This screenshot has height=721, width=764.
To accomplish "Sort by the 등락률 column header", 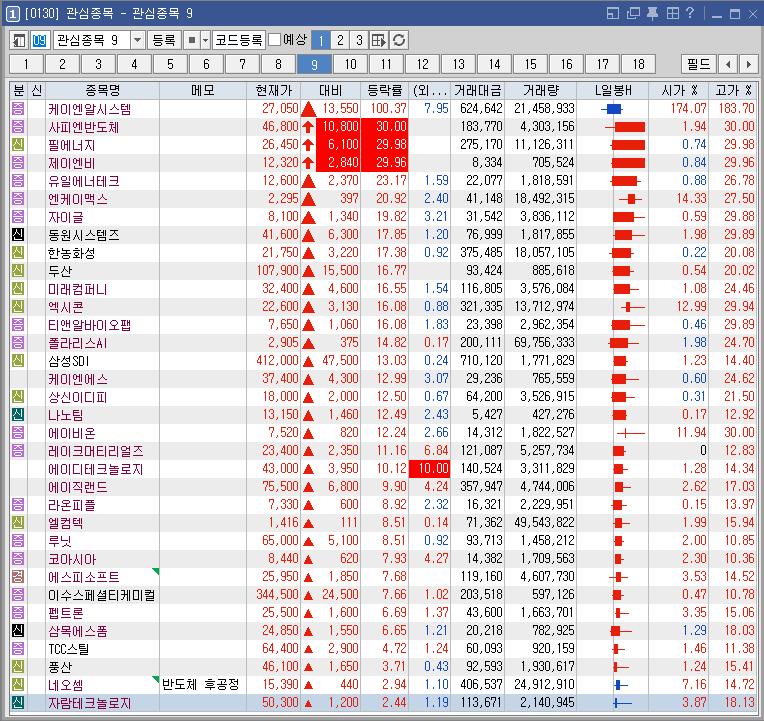I will click(x=384, y=90).
